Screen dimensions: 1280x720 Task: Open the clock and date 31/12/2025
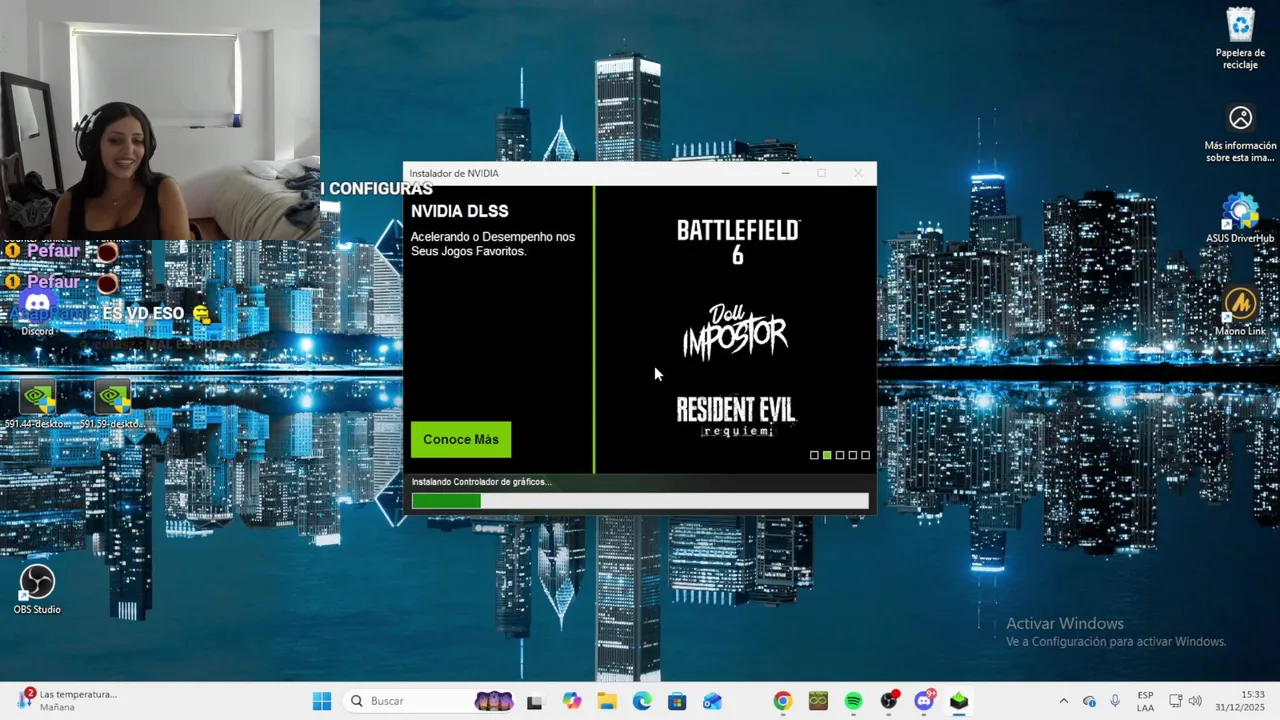click(x=1240, y=701)
